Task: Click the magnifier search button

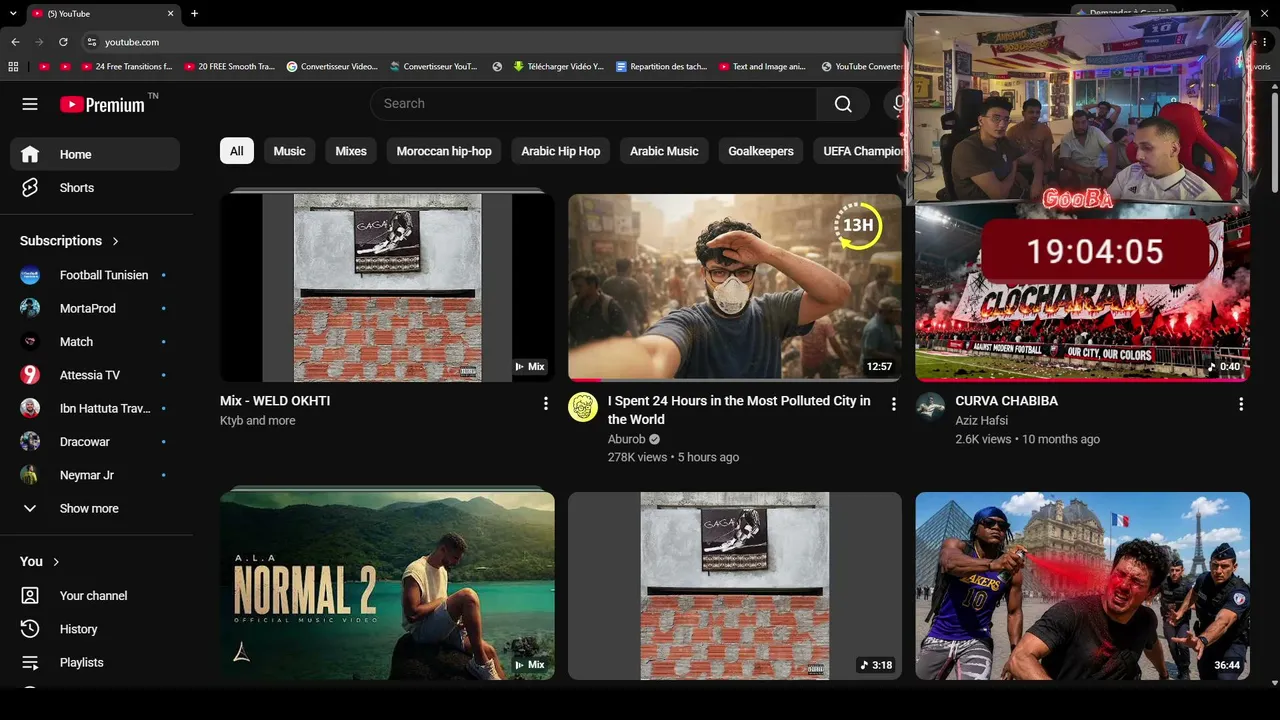Action: [x=843, y=104]
